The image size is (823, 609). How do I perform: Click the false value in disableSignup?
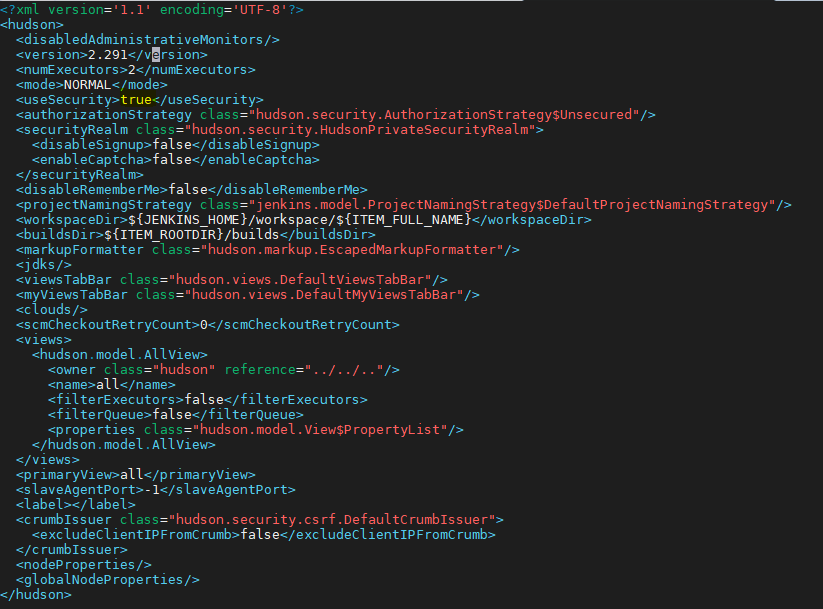pos(172,145)
